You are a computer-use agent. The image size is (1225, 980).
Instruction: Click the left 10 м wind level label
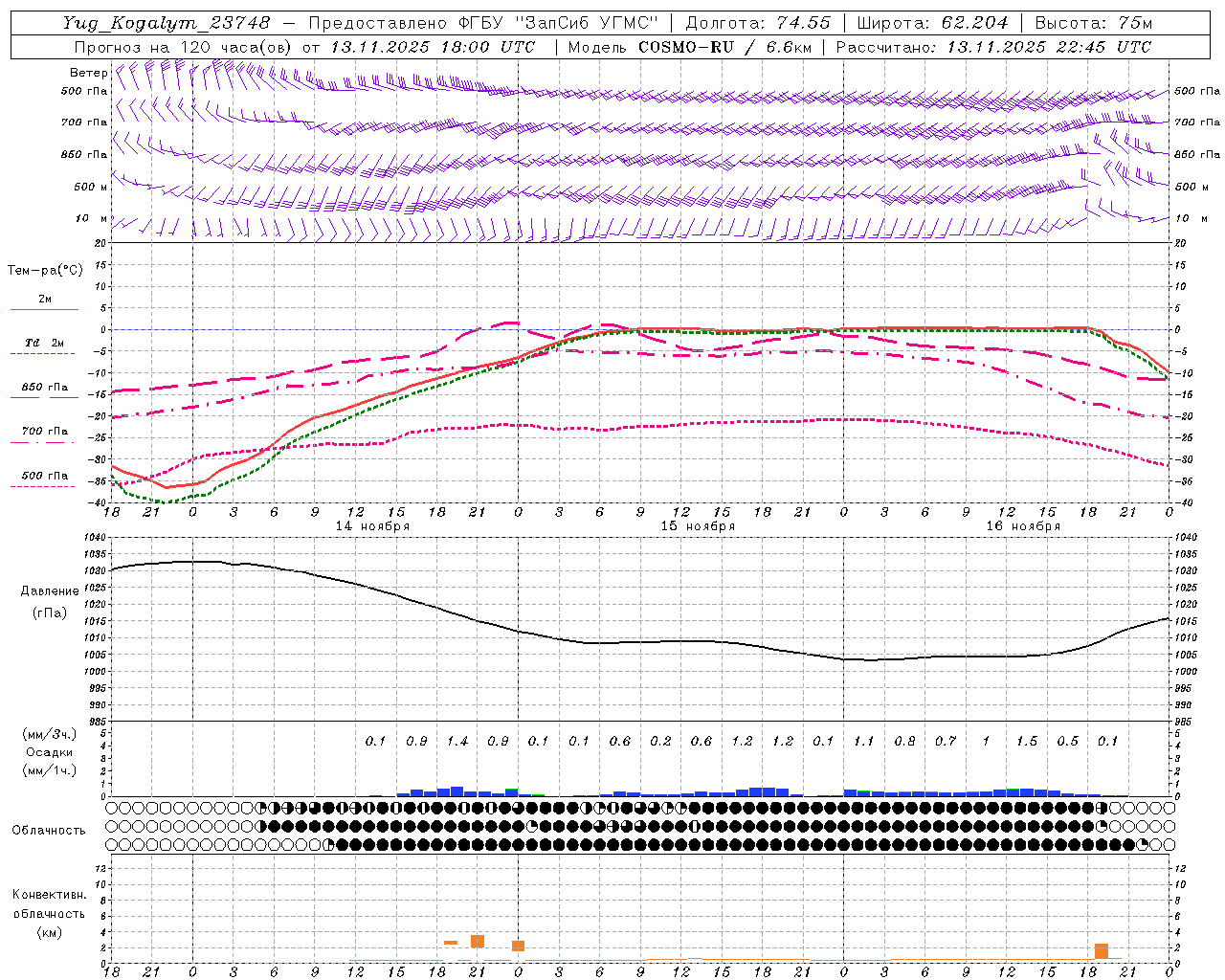click(x=91, y=218)
